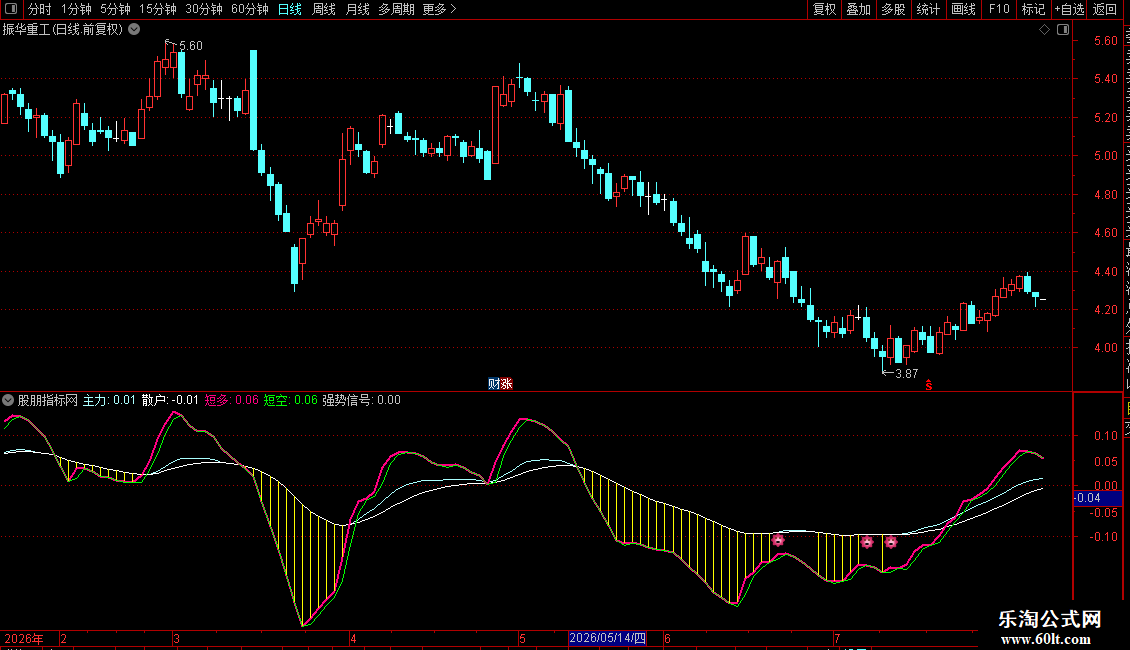Click the first pink strong-signal flower icon

coord(778,540)
